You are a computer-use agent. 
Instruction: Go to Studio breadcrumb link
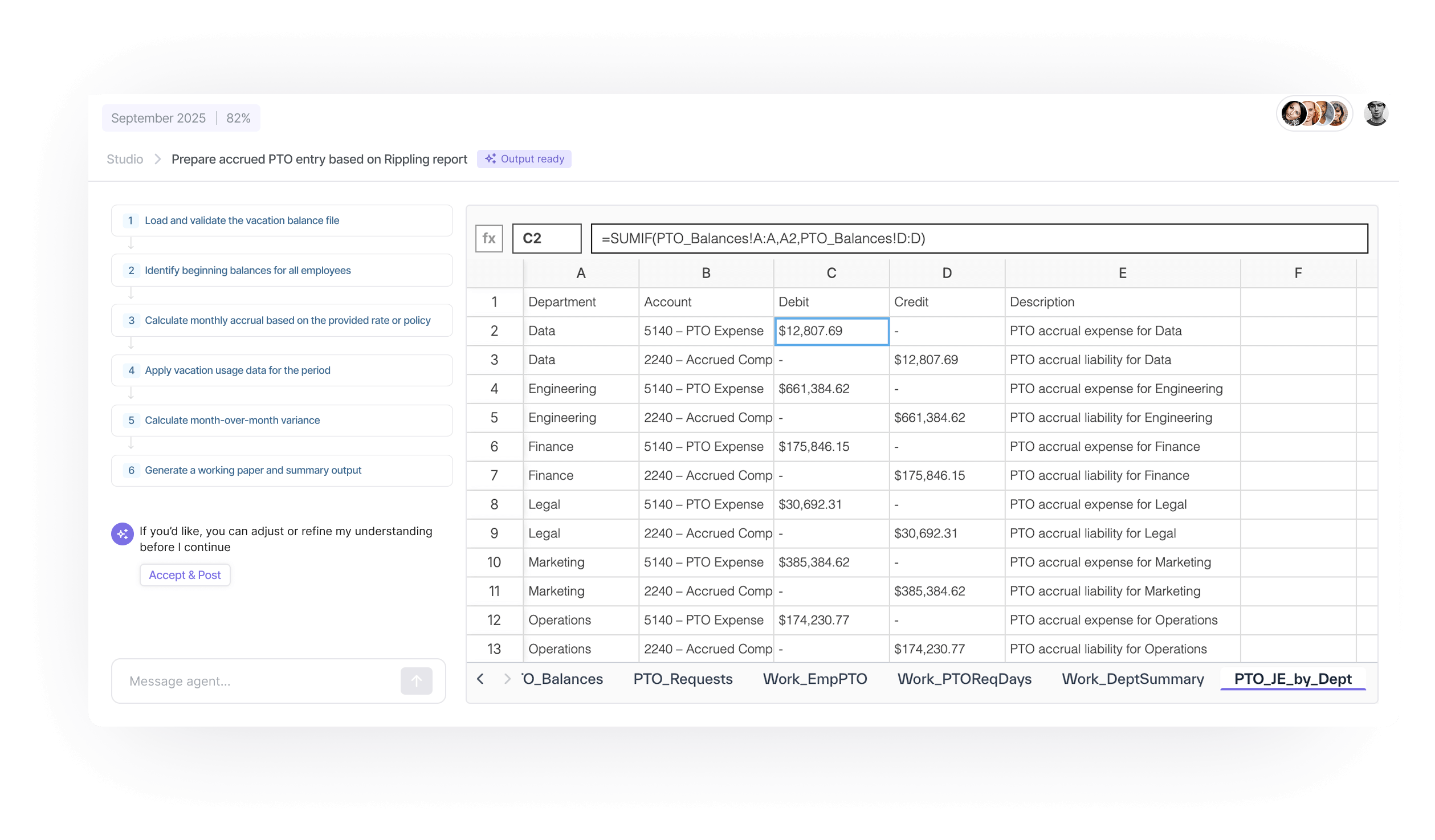click(125, 159)
